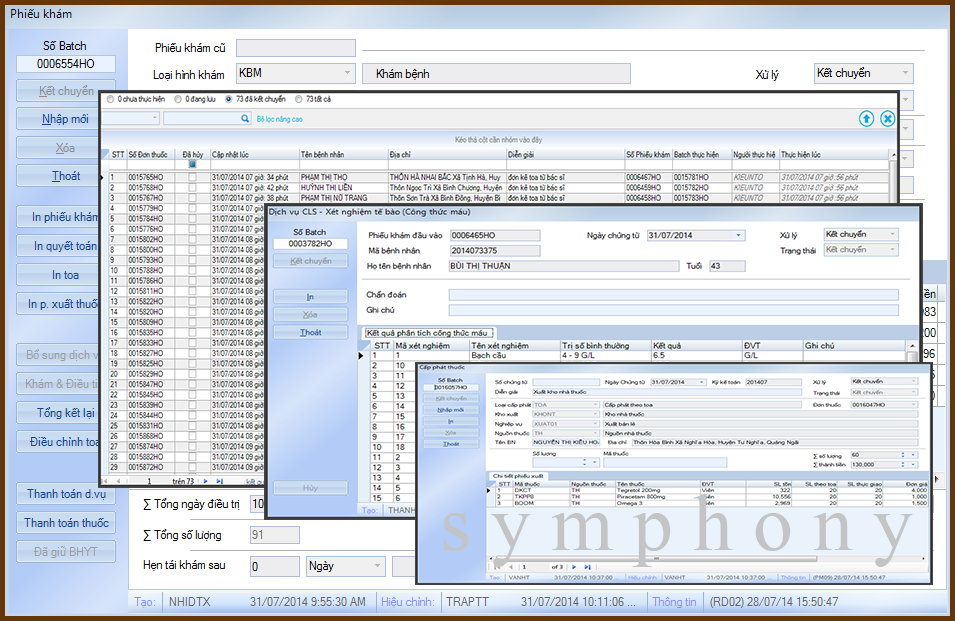Image resolution: width=955 pixels, height=621 pixels.
Task: Open the Ngày unit dropdown beside Hẹn tái khám
Action: click(x=377, y=566)
